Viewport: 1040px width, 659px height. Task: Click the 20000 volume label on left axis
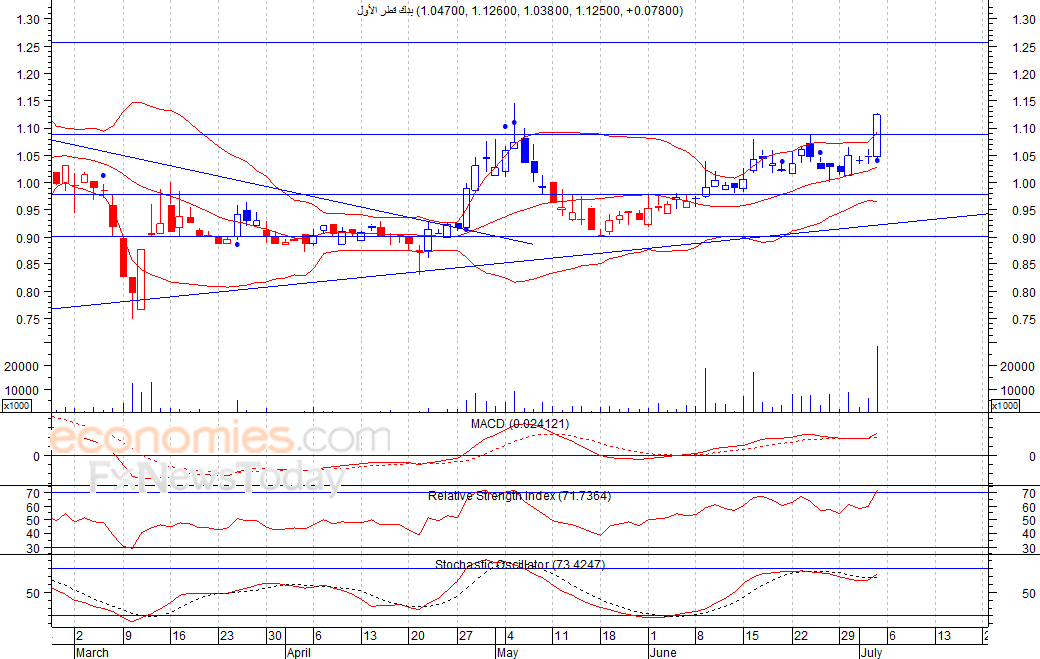[x=21, y=366]
